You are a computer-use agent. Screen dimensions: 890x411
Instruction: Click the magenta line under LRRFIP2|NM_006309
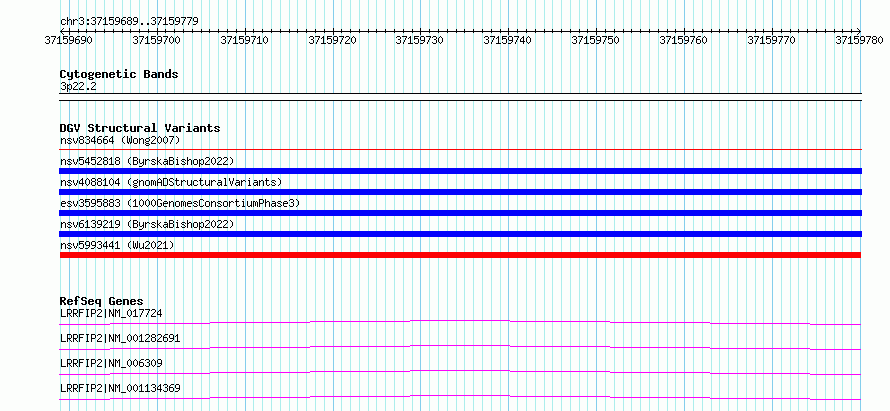(460, 372)
